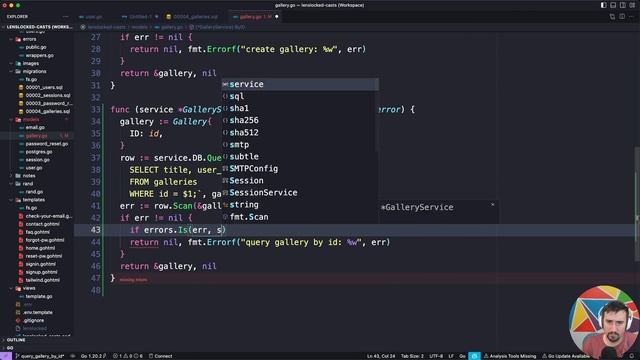This screenshot has height=360, width=640.
Task: Open wrappers.go in explorer
Action: click(40, 56)
